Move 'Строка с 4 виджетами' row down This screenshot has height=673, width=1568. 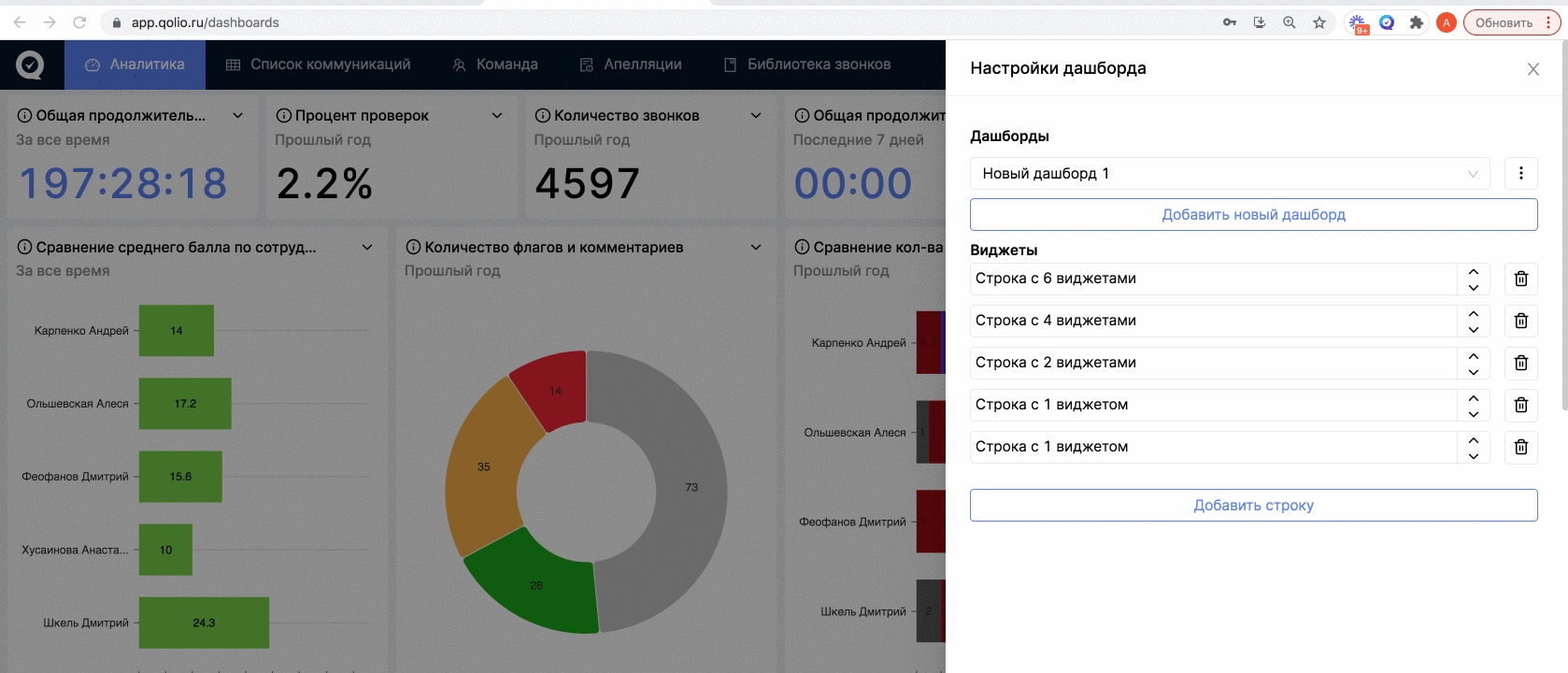[1473, 329]
